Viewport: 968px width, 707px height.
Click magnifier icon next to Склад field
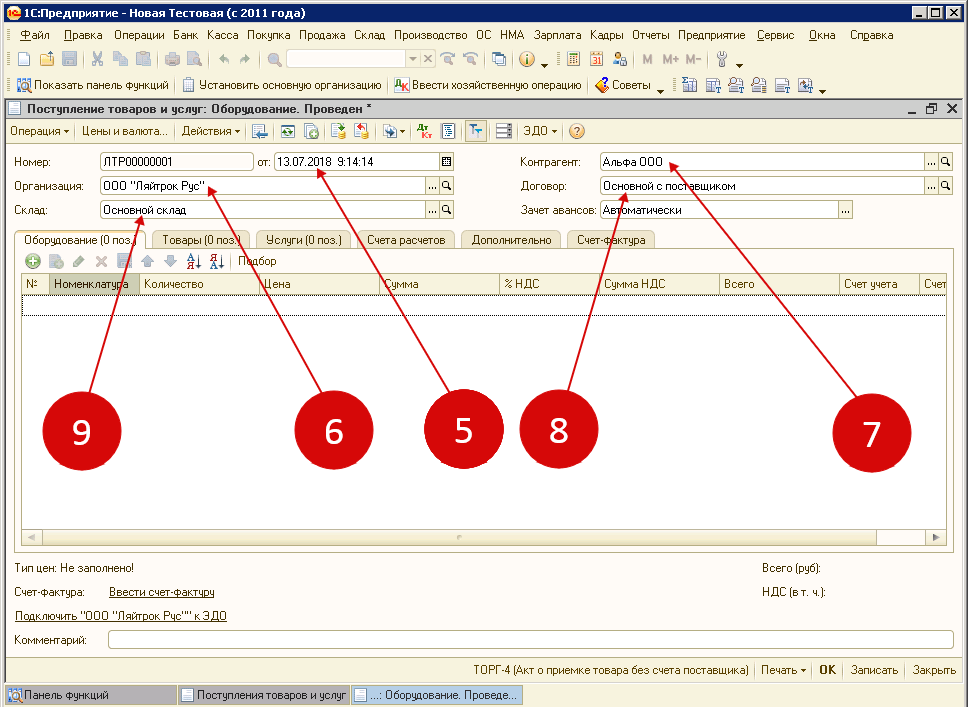pyautogui.click(x=447, y=210)
